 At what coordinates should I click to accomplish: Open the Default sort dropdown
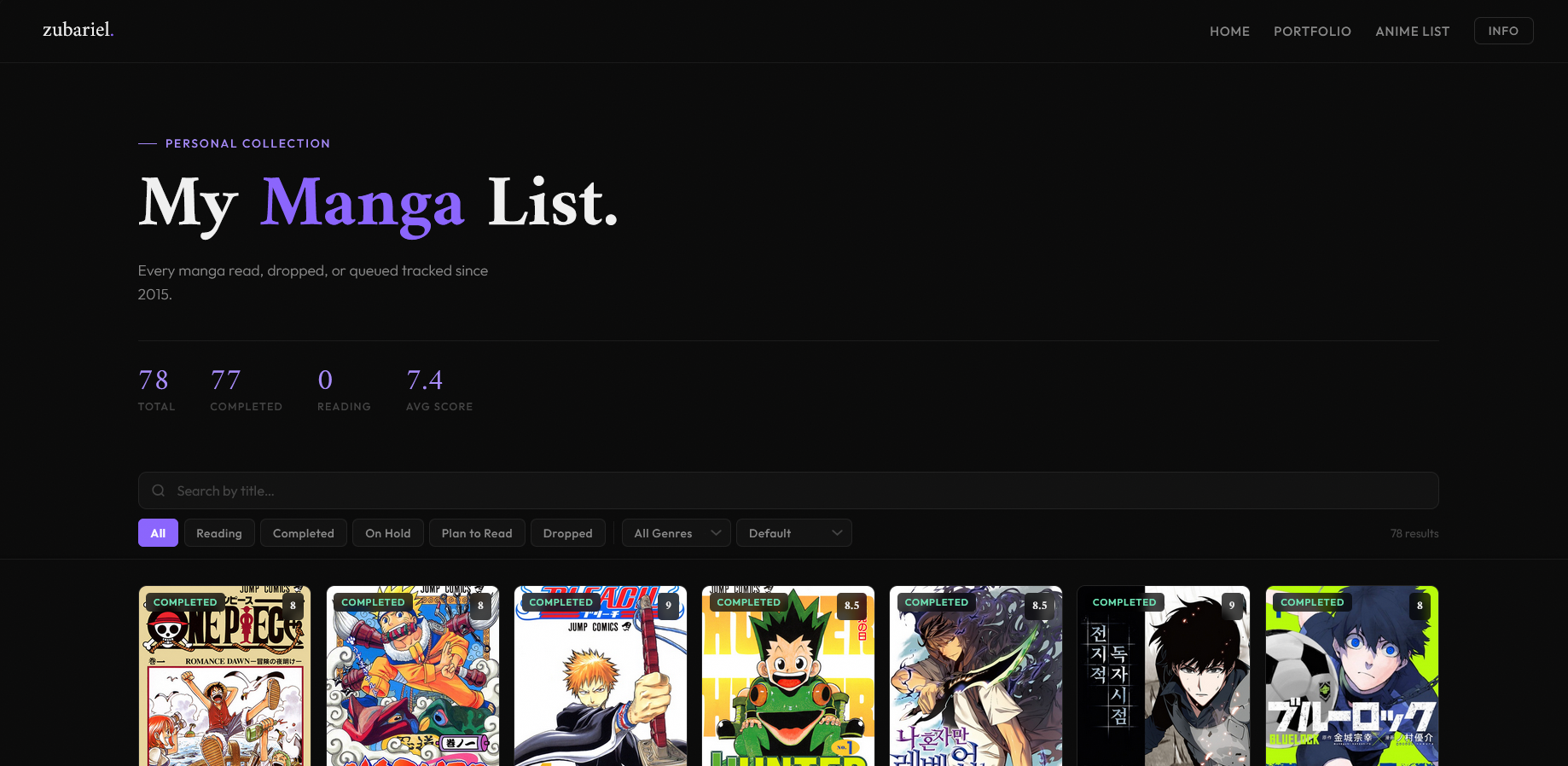point(794,533)
